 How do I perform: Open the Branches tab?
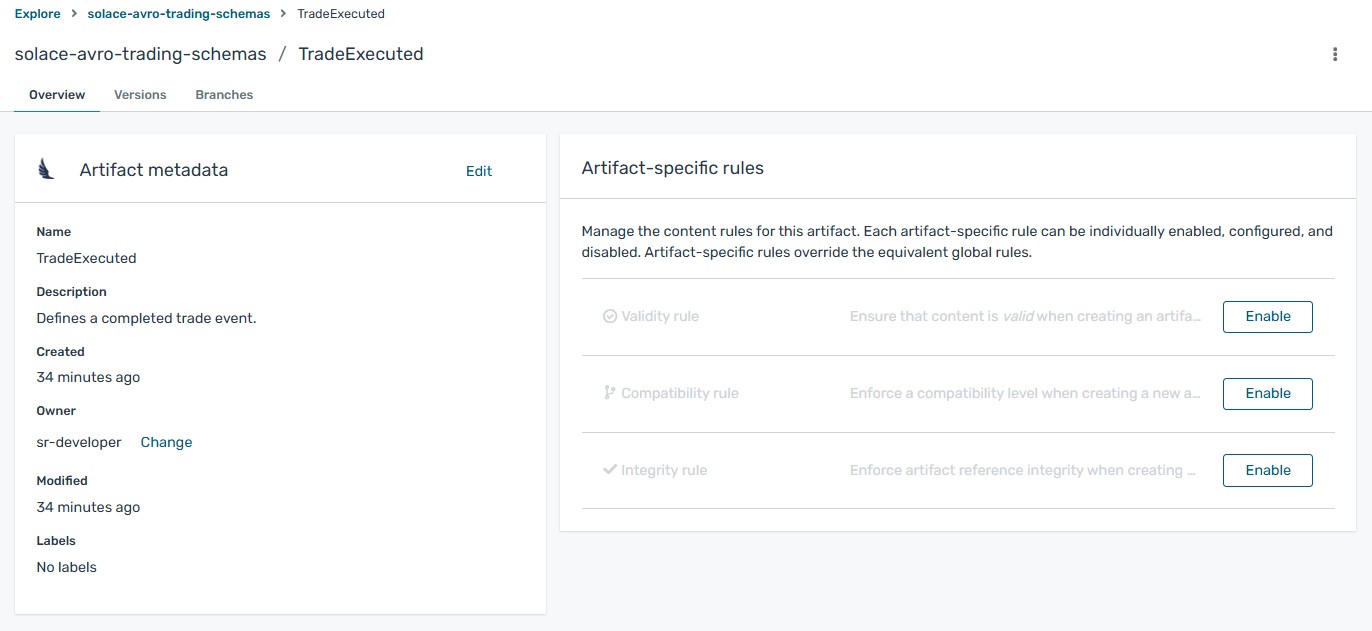coord(224,94)
